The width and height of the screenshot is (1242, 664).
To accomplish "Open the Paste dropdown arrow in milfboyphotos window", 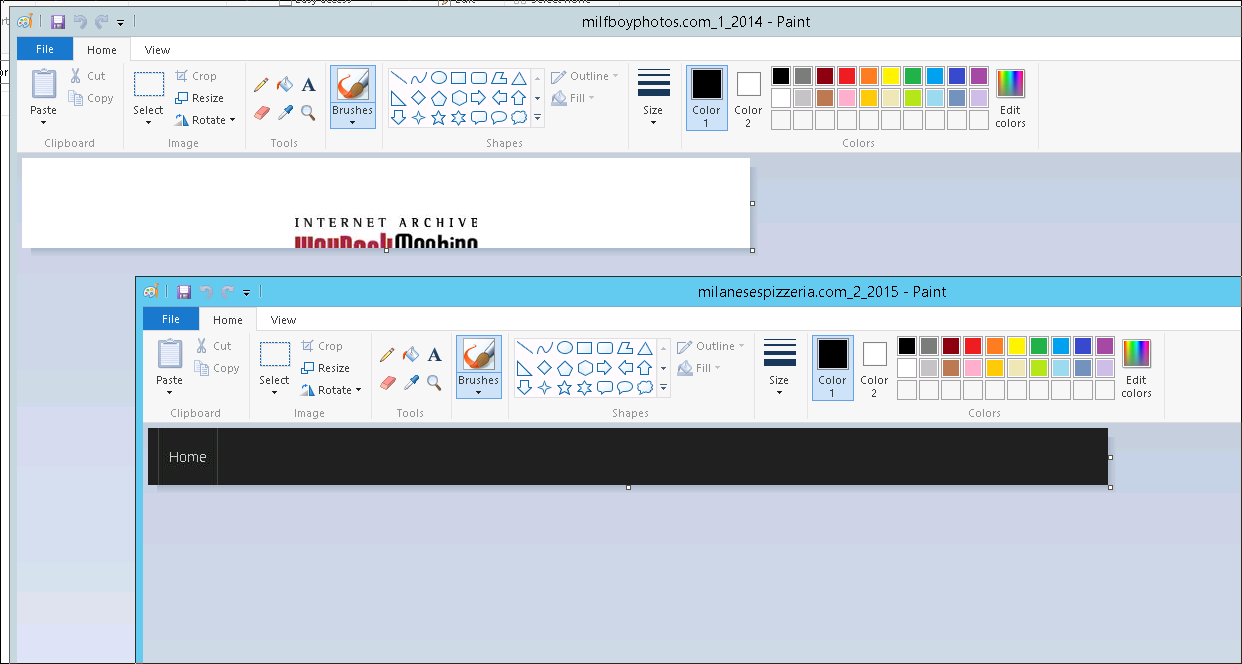I will 44,122.
